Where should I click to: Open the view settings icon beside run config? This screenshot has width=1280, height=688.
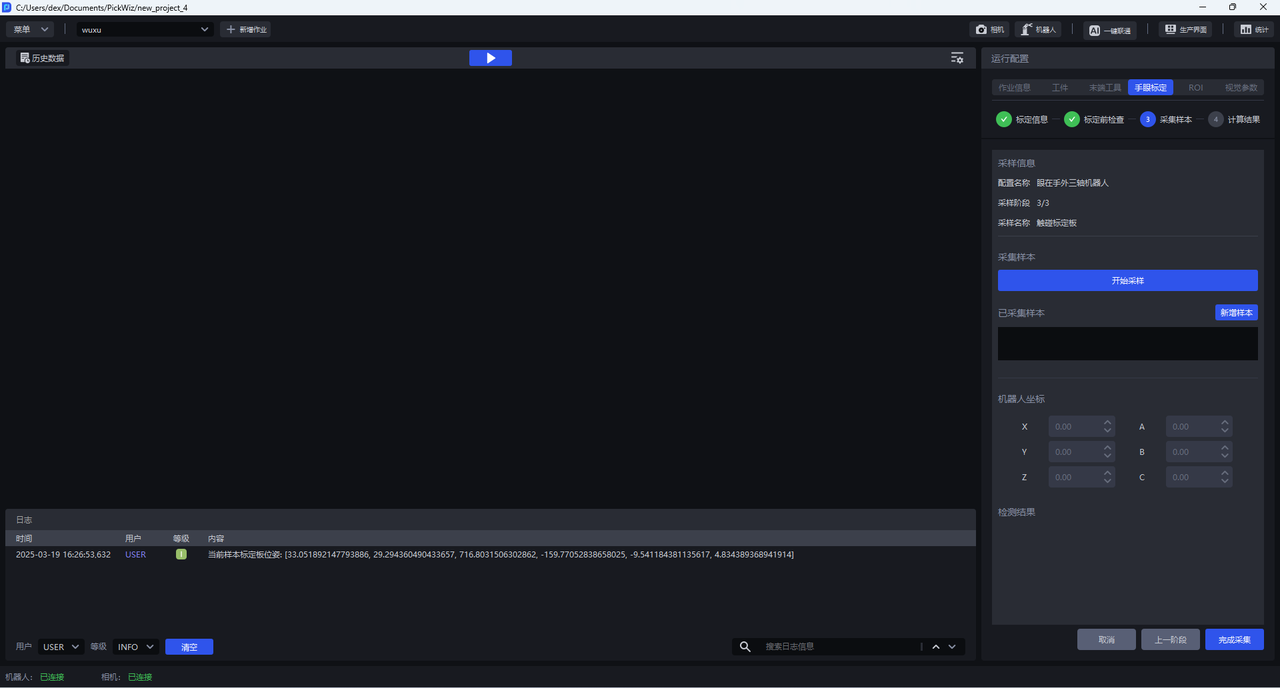pos(957,58)
